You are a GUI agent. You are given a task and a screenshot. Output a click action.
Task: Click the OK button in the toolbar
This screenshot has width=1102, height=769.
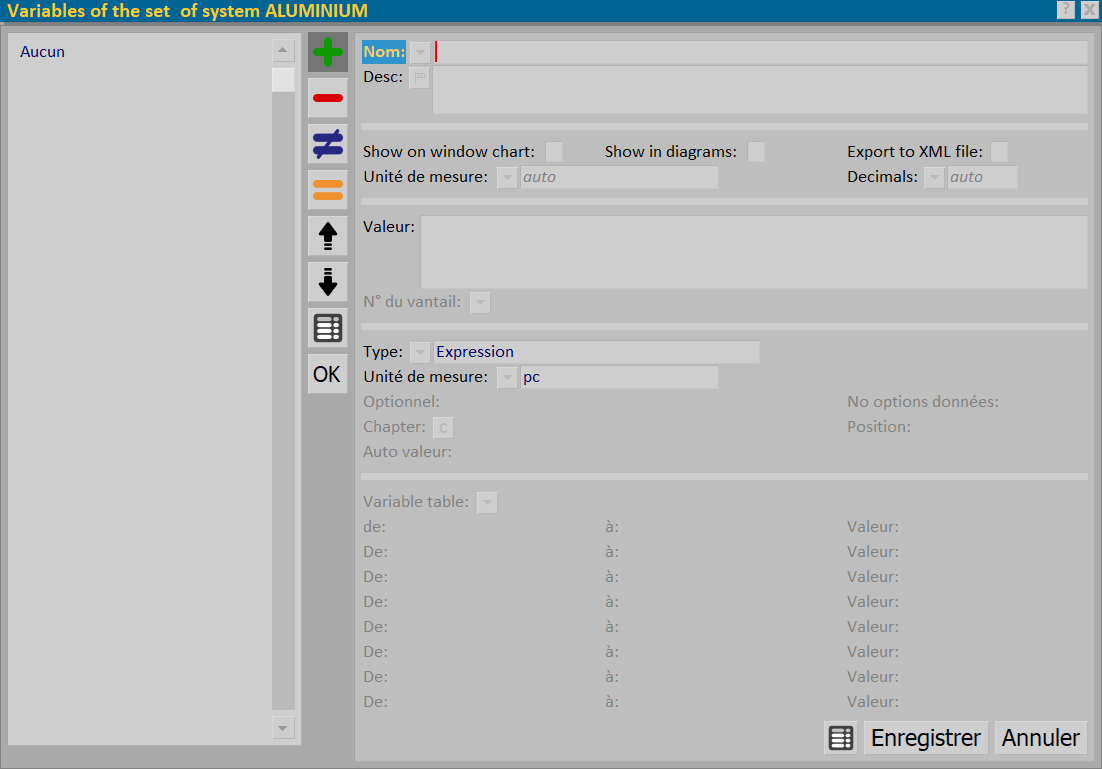328,374
